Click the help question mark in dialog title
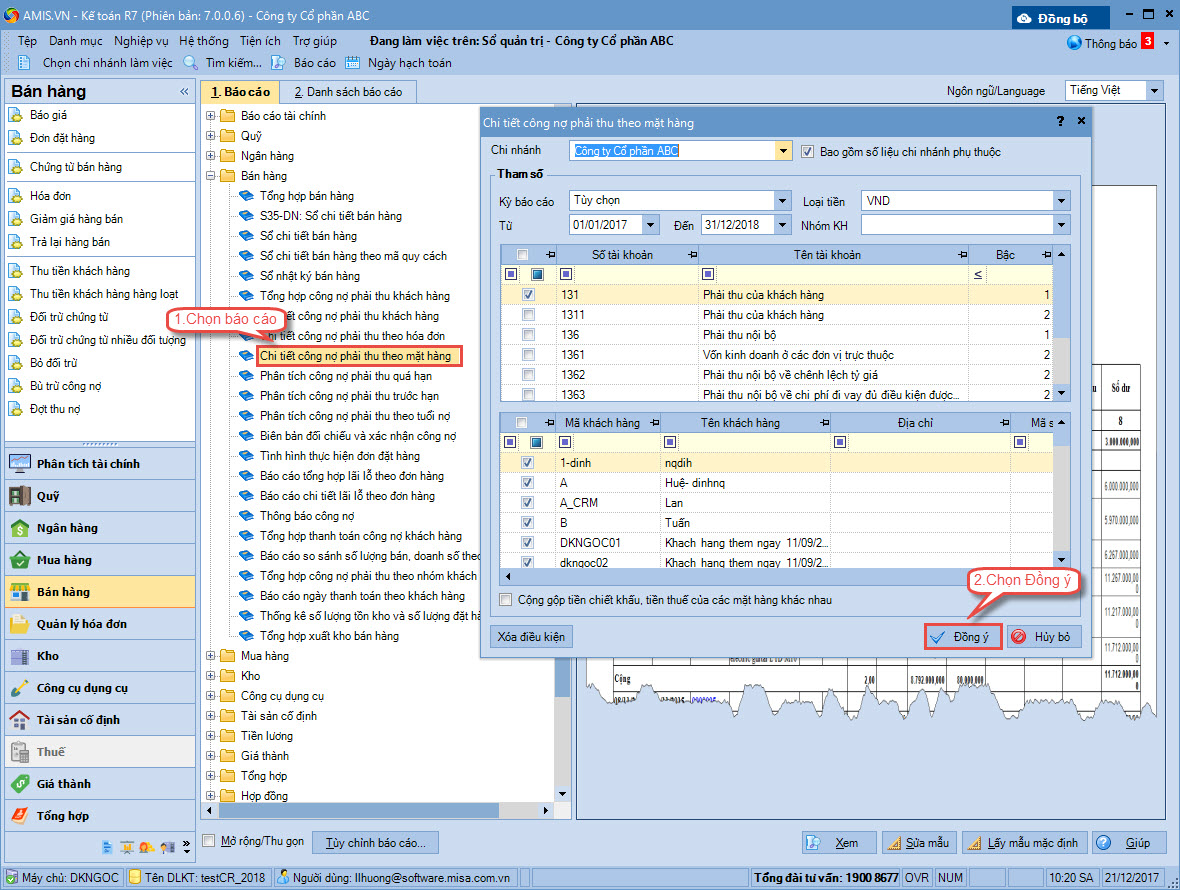Screen dimensions: 1180x890 pos(1060,121)
